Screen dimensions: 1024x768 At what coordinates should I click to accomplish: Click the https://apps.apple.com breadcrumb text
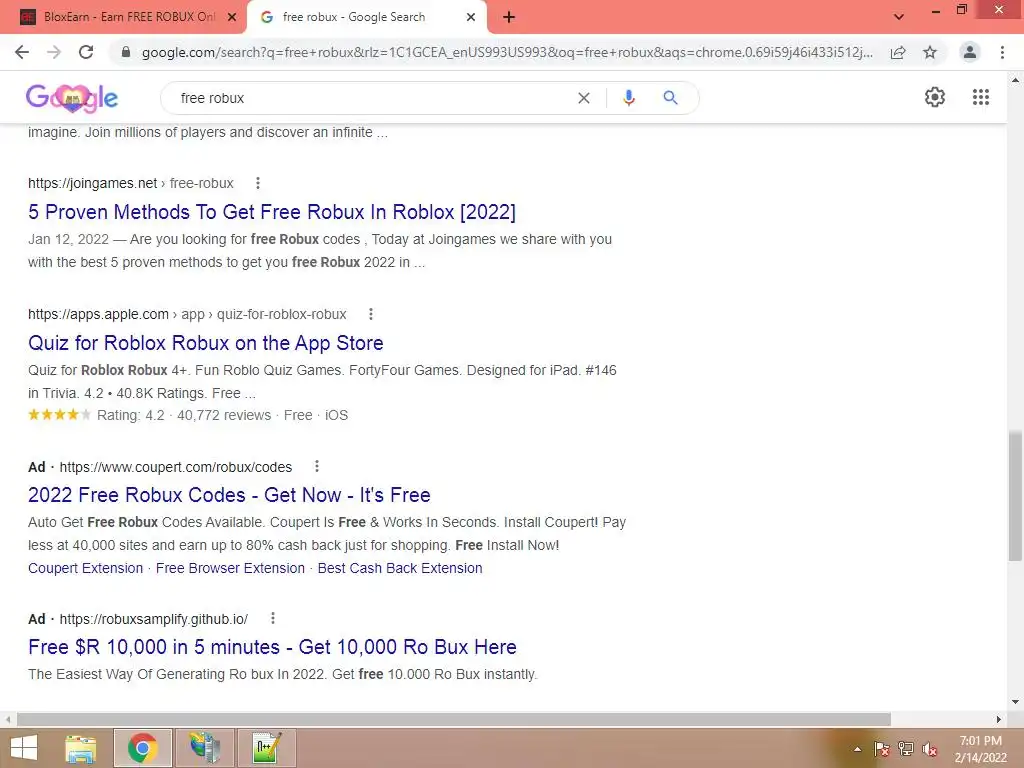(x=99, y=314)
